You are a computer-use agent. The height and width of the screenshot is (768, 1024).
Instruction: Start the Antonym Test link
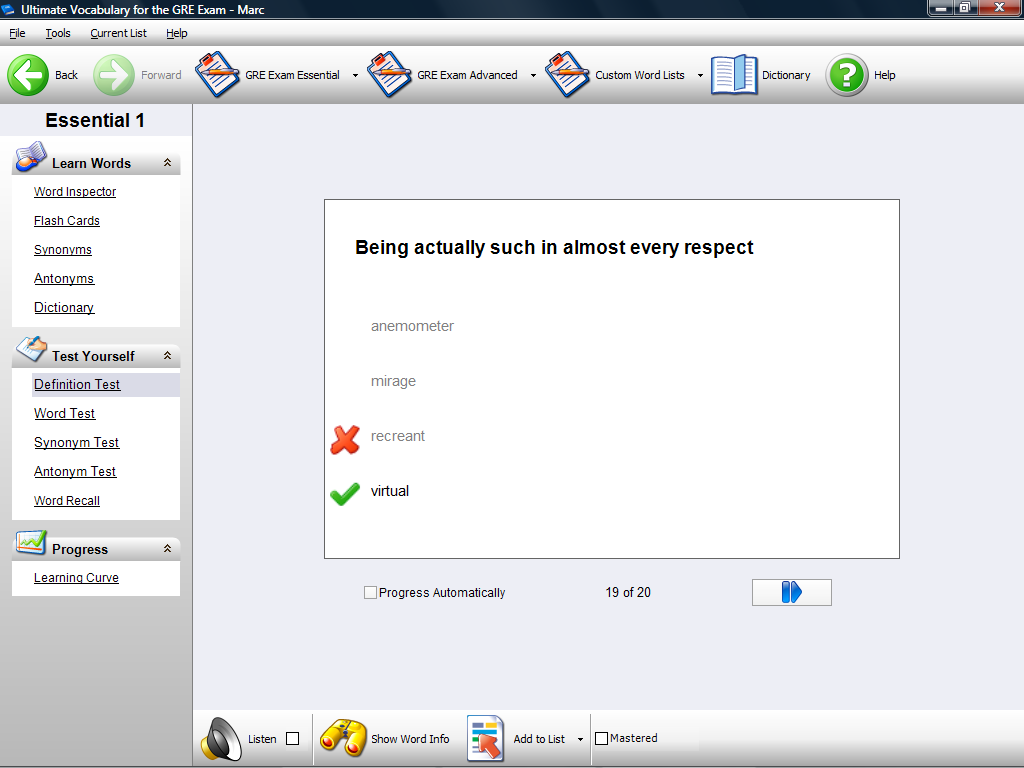click(x=75, y=471)
